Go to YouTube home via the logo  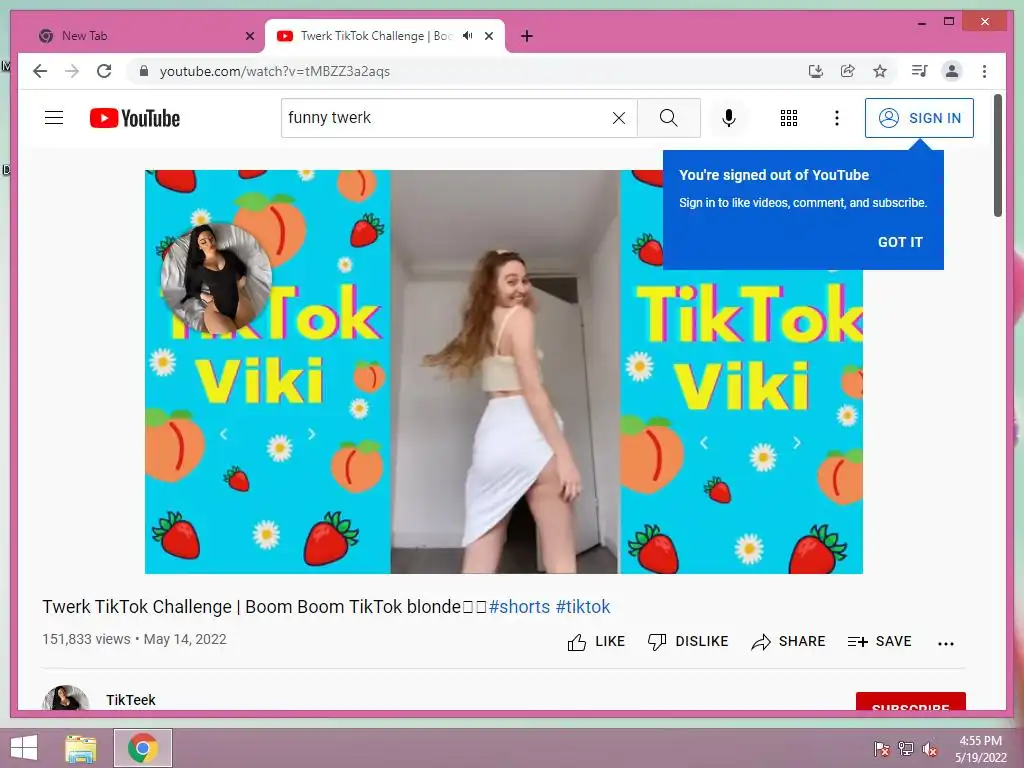[x=135, y=118]
